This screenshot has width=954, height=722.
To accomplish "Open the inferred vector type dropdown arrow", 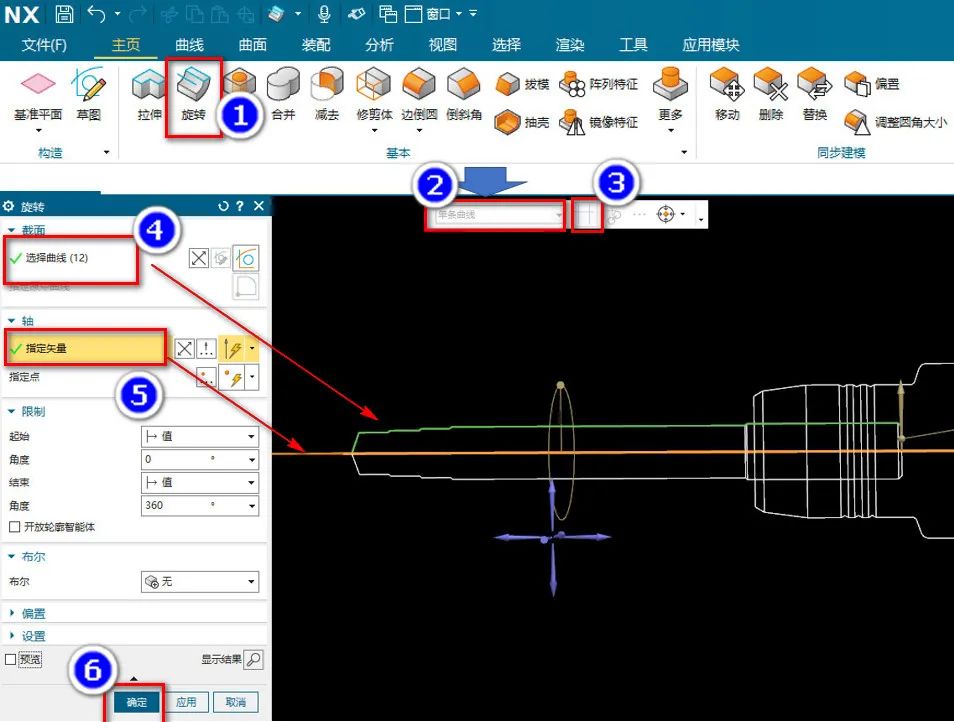I will pos(252,349).
